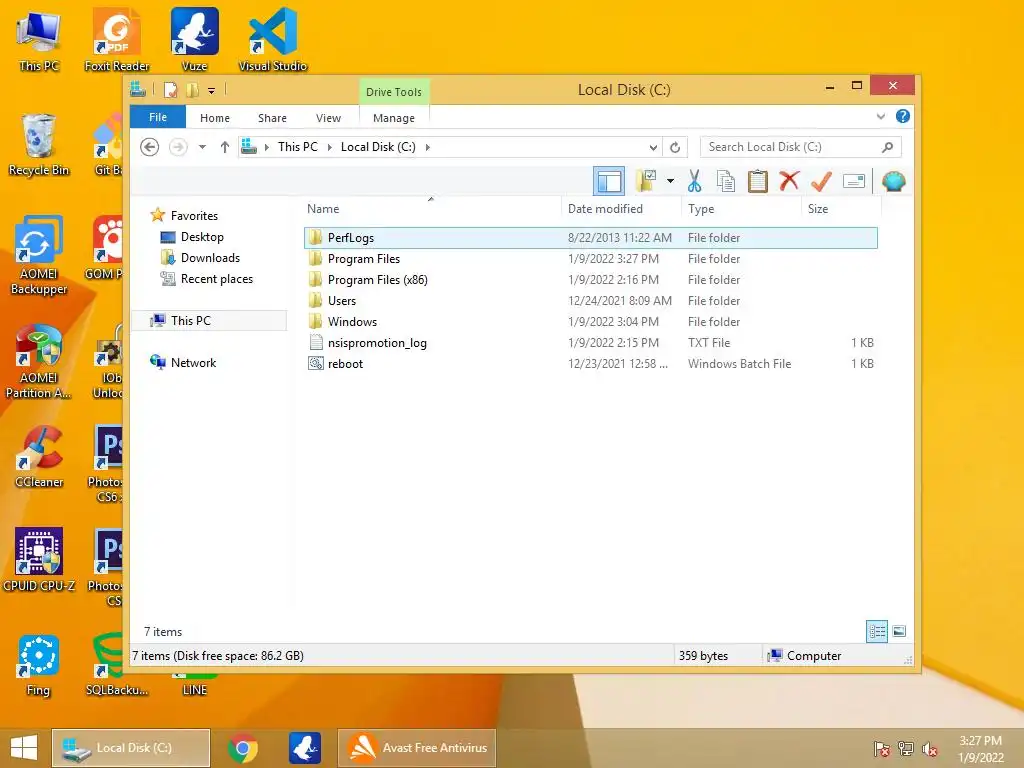
Task: Select Recent places in navigation pane
Action: 216,279
